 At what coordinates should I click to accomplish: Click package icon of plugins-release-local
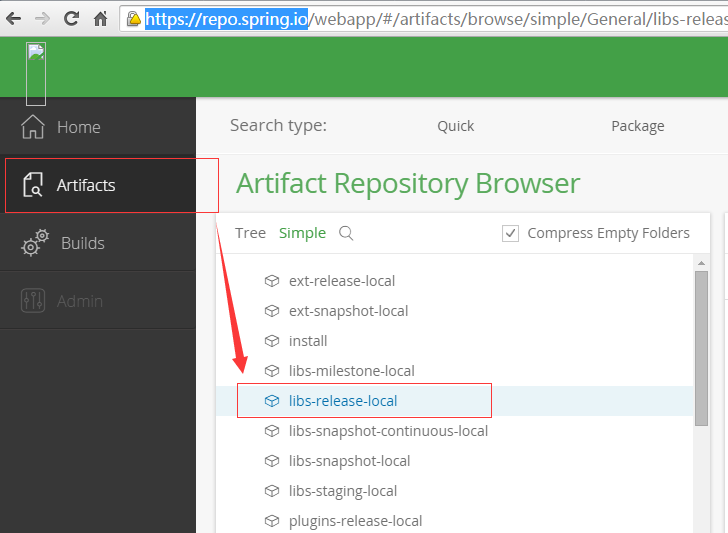coord(272,521)
